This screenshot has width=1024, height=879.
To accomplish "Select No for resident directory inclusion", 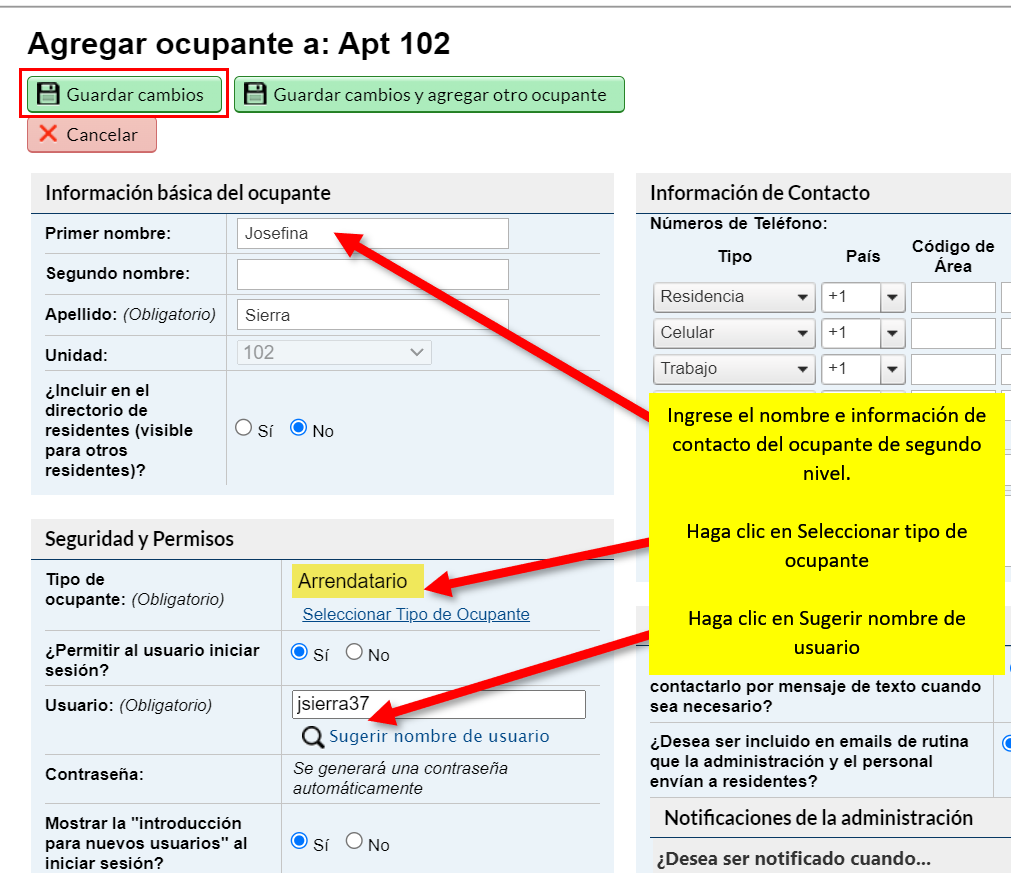I will [298, 428].
